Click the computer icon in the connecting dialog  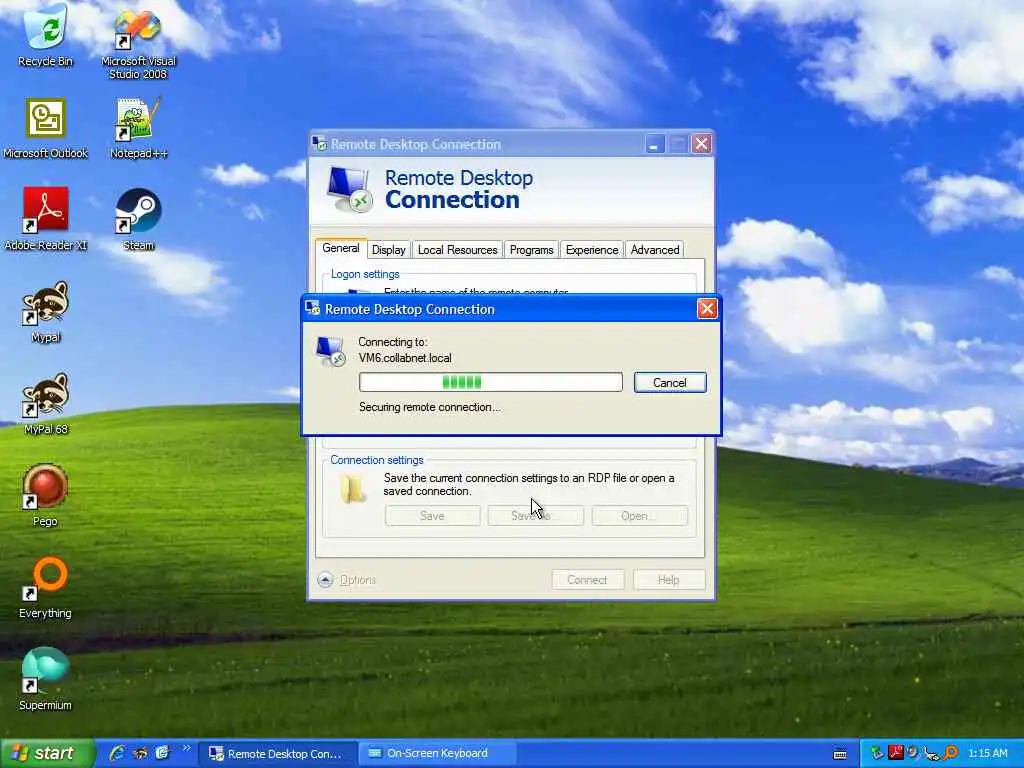tap(330, 351)
